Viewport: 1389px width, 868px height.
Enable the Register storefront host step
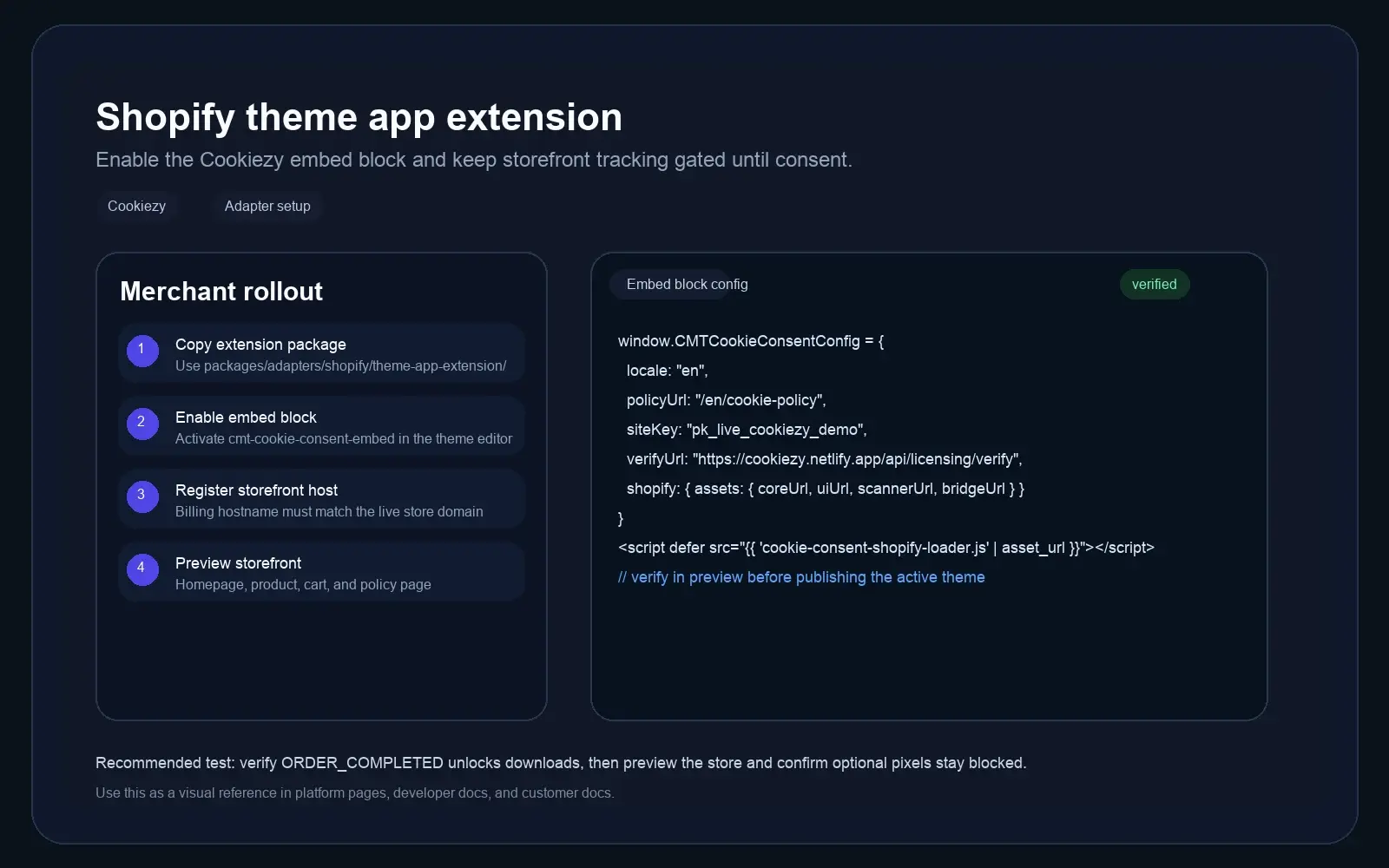[x=321, y=499]
